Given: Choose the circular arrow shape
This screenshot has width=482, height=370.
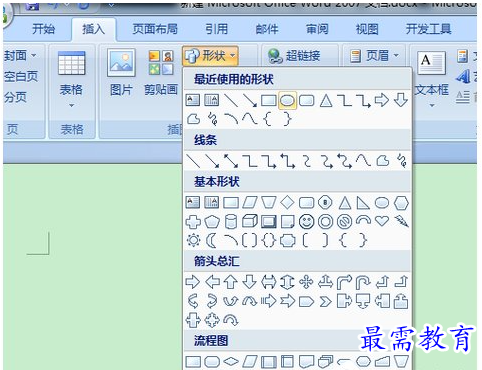Looking at the screenshot, I should point(231,321).
